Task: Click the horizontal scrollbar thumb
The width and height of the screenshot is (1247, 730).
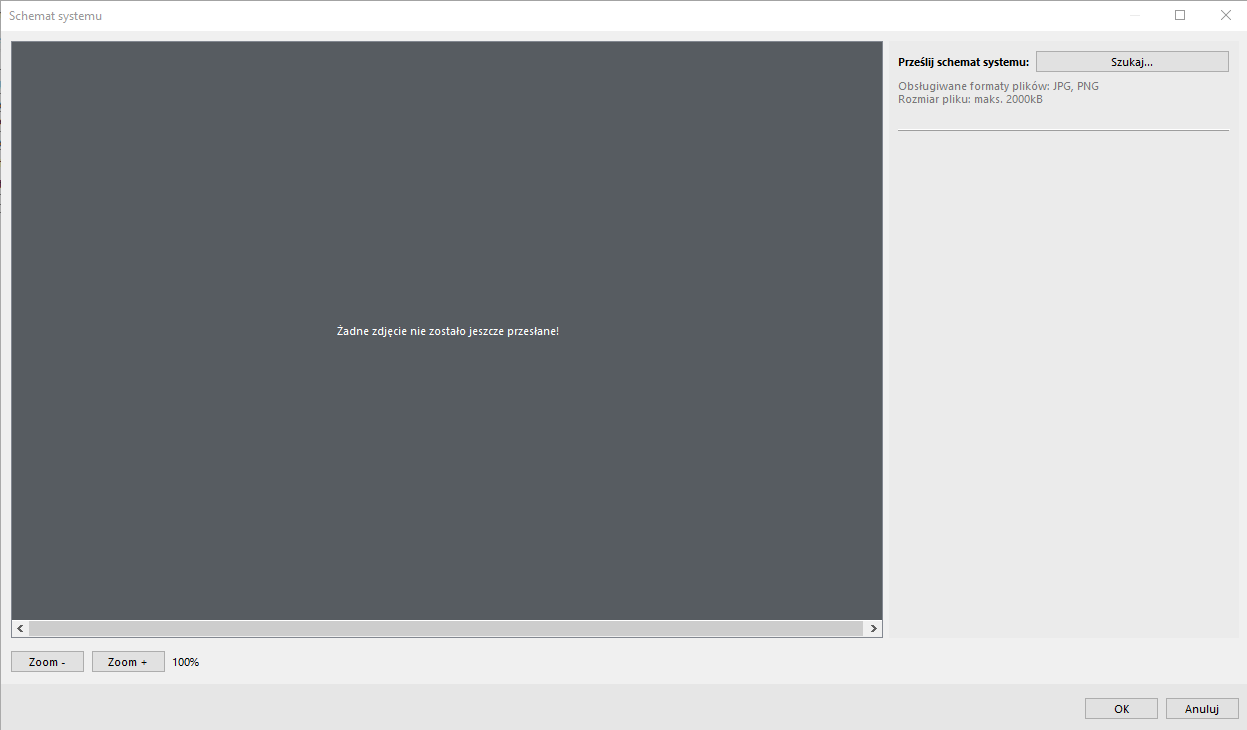Action: [445, 629]
